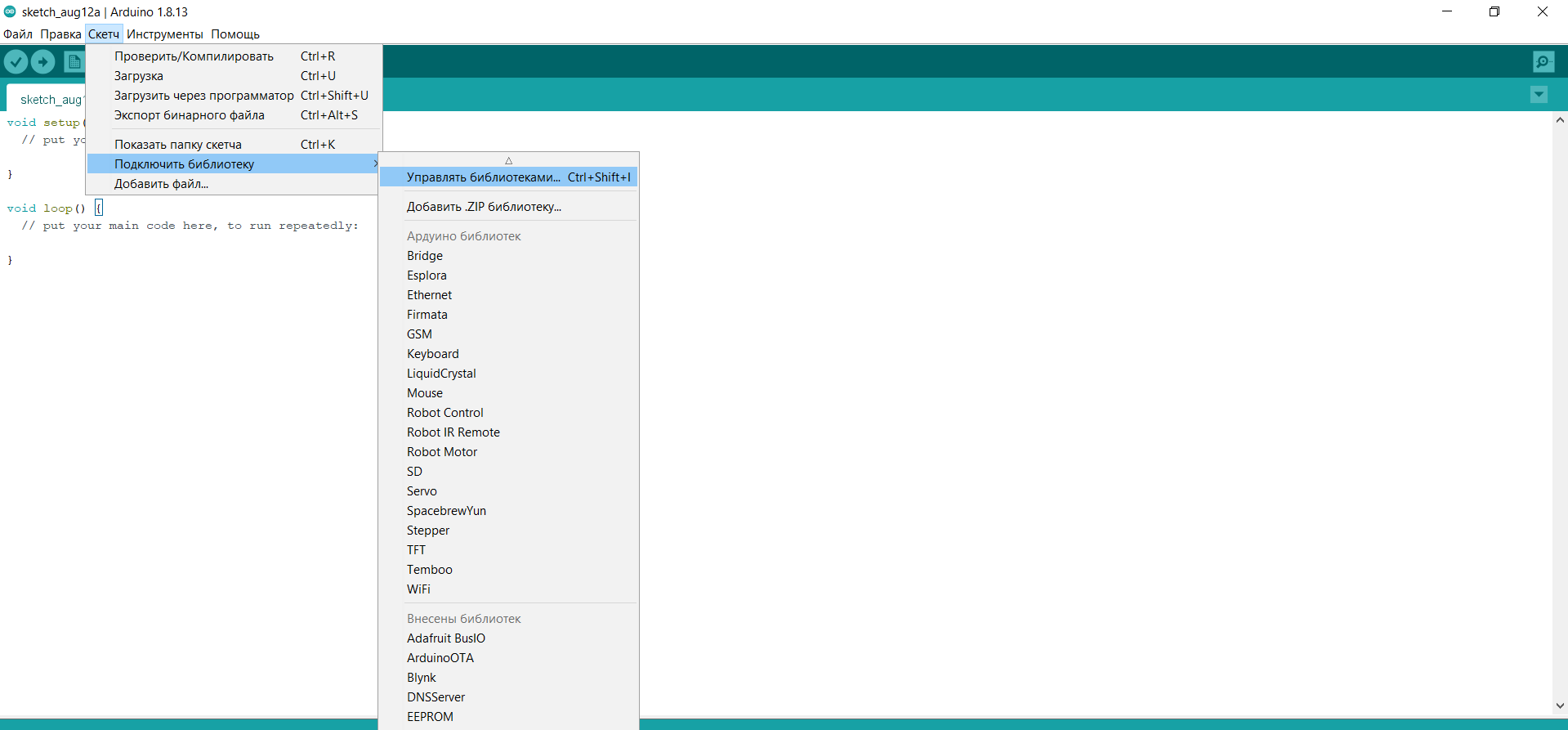Choose Проверить/Компилировать menu entry
This screenshot has width=1568, height=730.
coord(235,56)
